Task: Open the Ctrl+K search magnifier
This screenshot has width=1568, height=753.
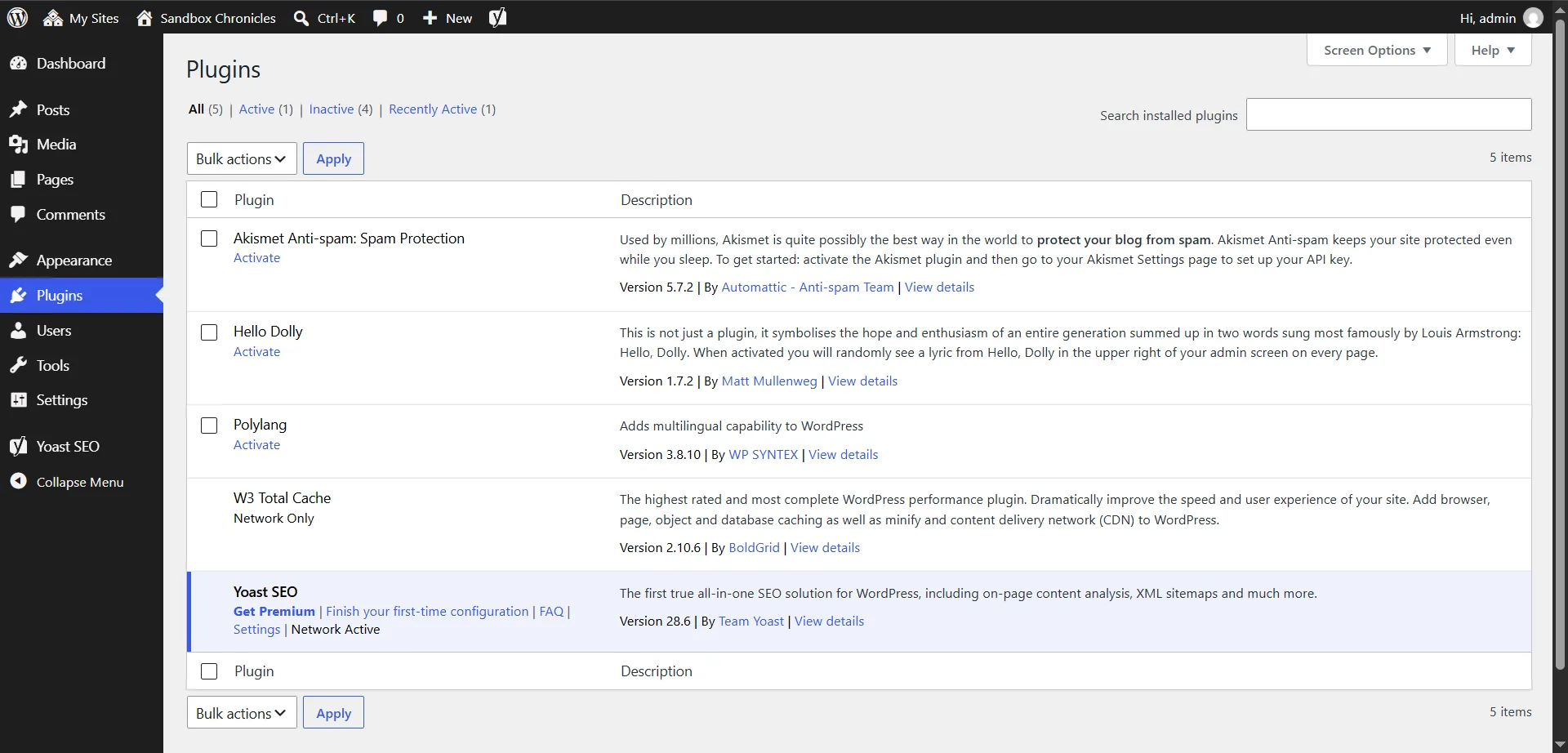Action: coord(301,18)
